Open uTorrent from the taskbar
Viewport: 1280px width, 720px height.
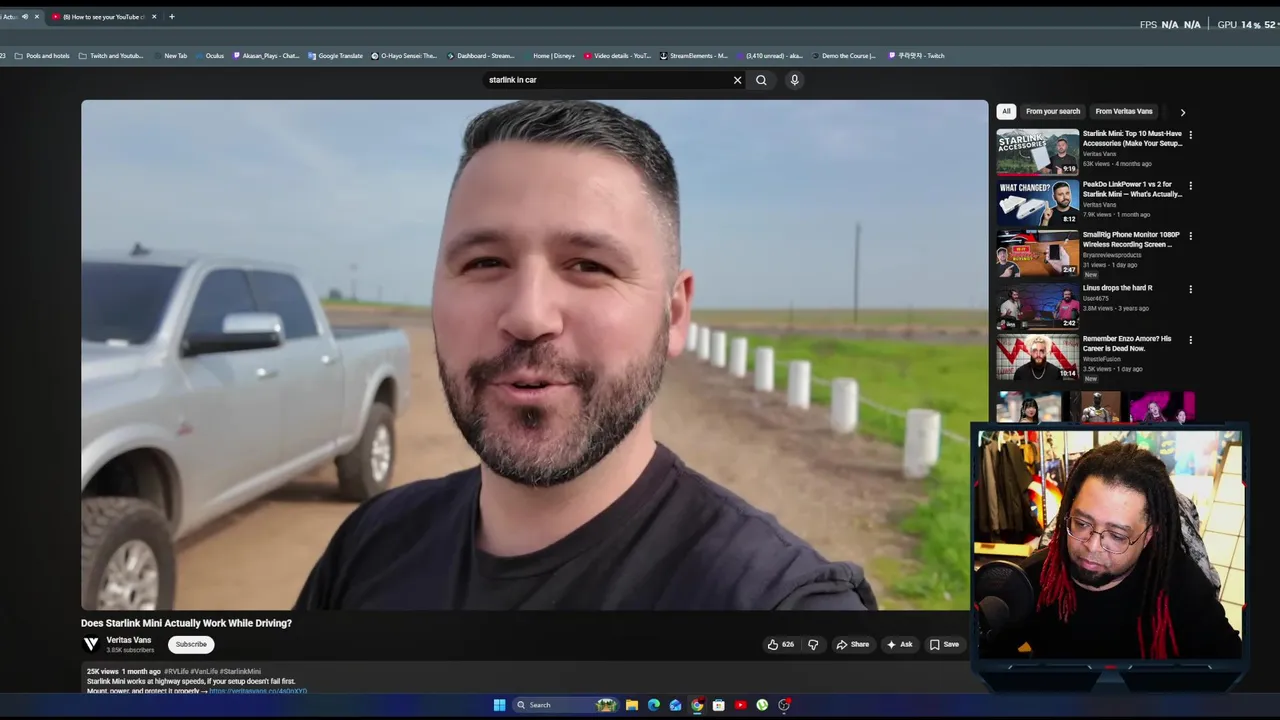(762, 705)
